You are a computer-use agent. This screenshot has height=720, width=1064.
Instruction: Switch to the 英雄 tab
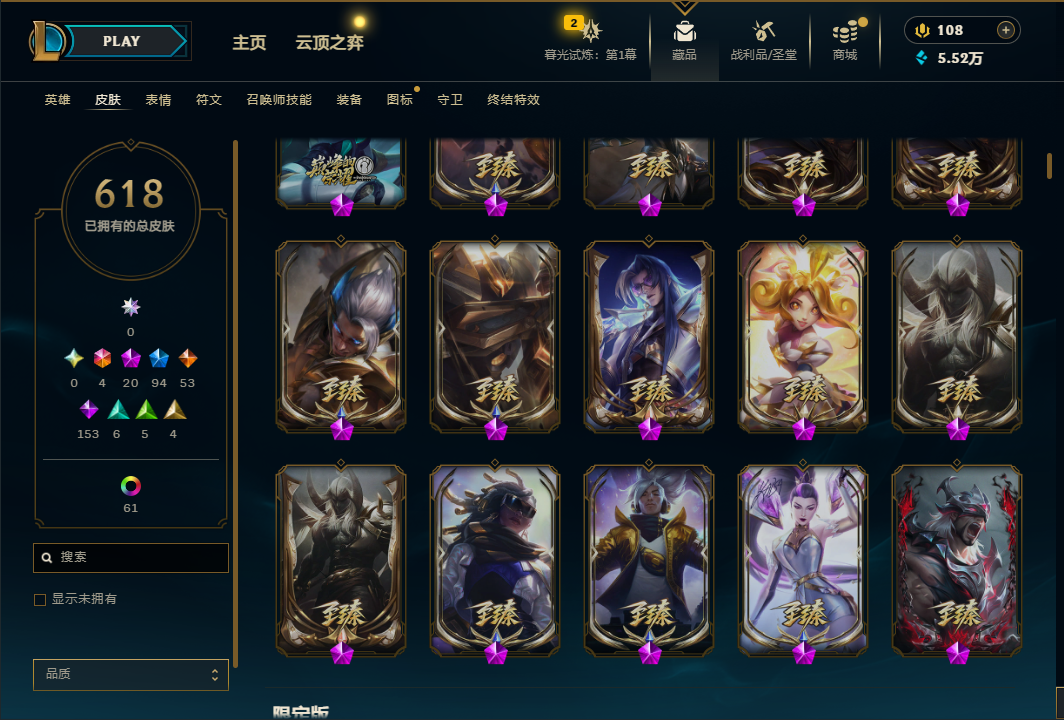tap(58, 100)
